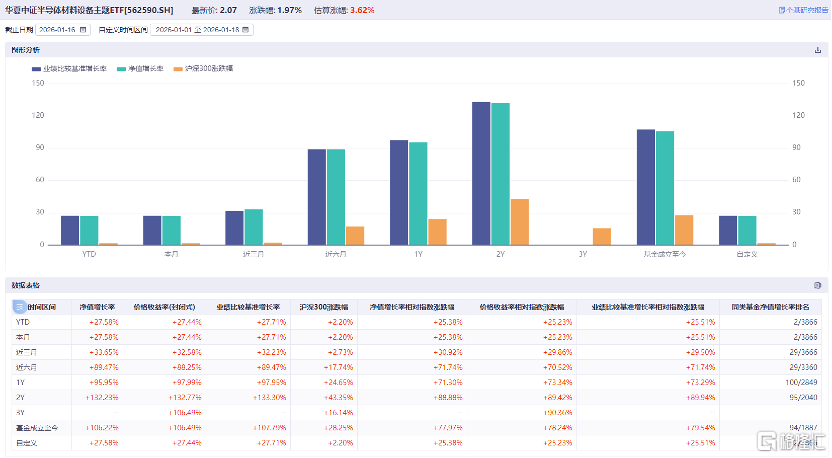Open calendar icon in custom date range field

[x=245, y=30]
